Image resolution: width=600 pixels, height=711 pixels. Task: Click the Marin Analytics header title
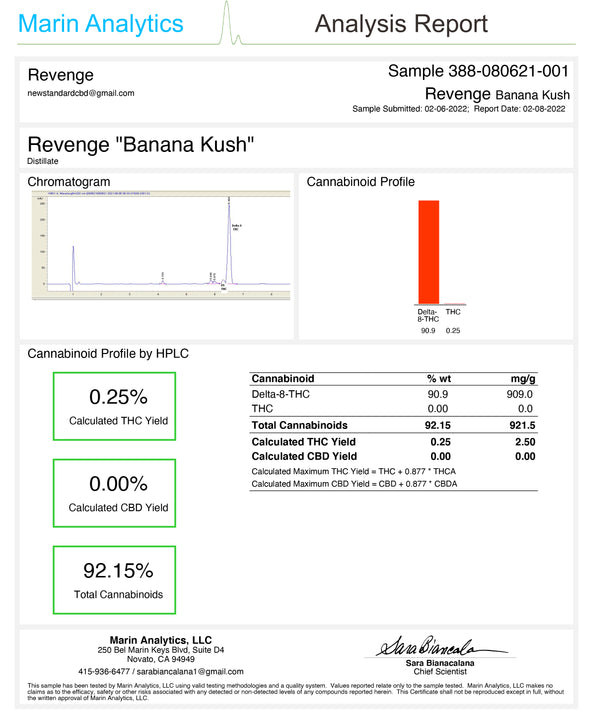(x=103, y=24)
